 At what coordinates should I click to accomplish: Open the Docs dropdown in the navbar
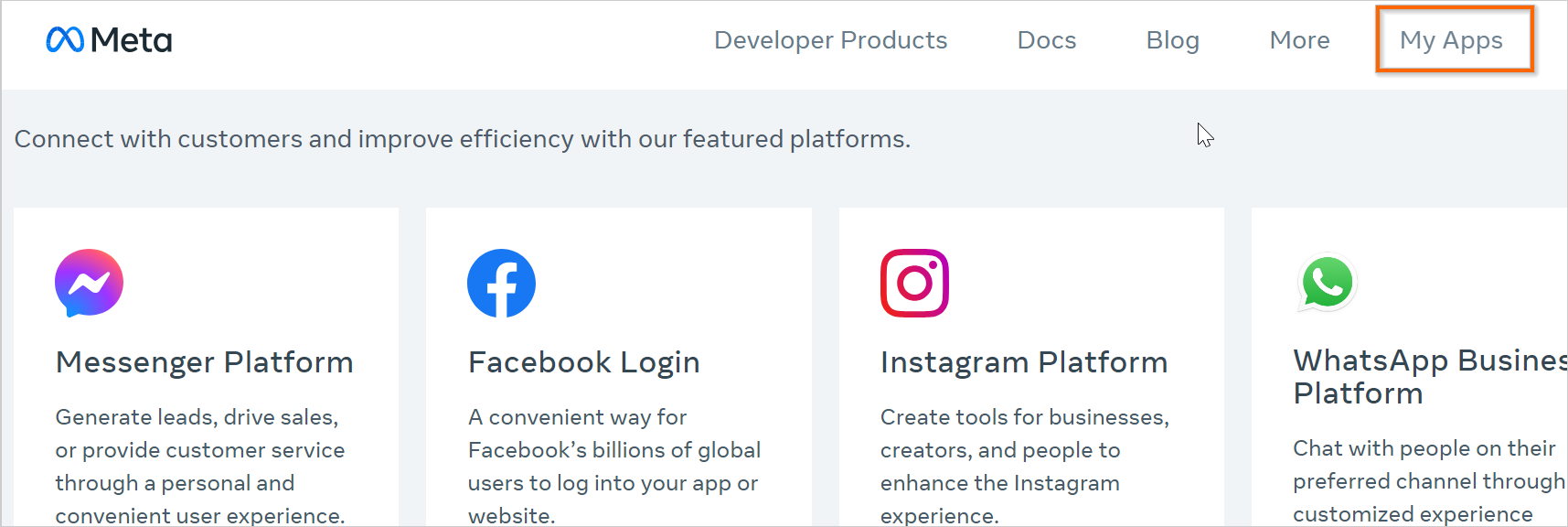tap(1046, 40)
